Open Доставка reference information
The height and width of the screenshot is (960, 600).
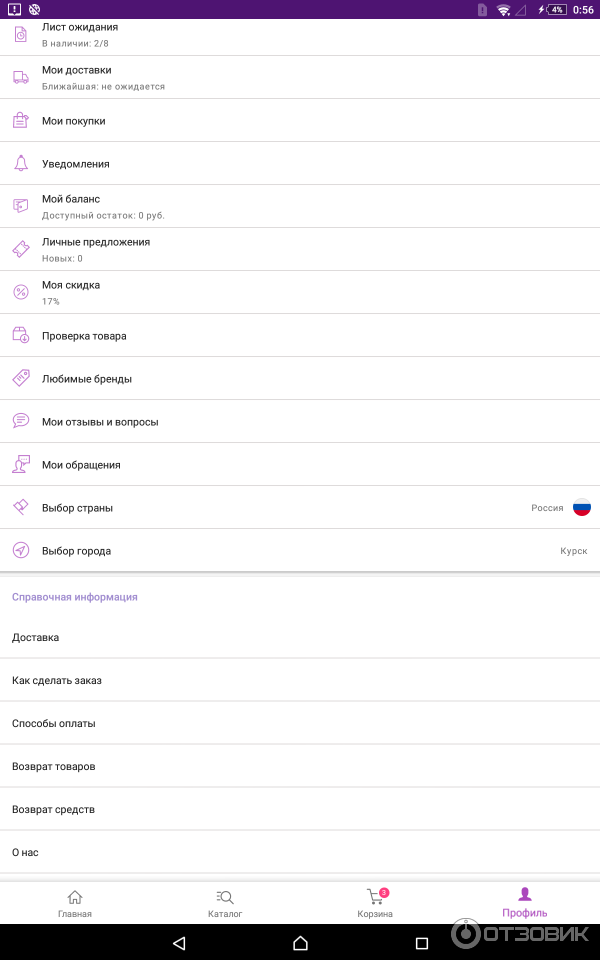click(x=300, y=637)
